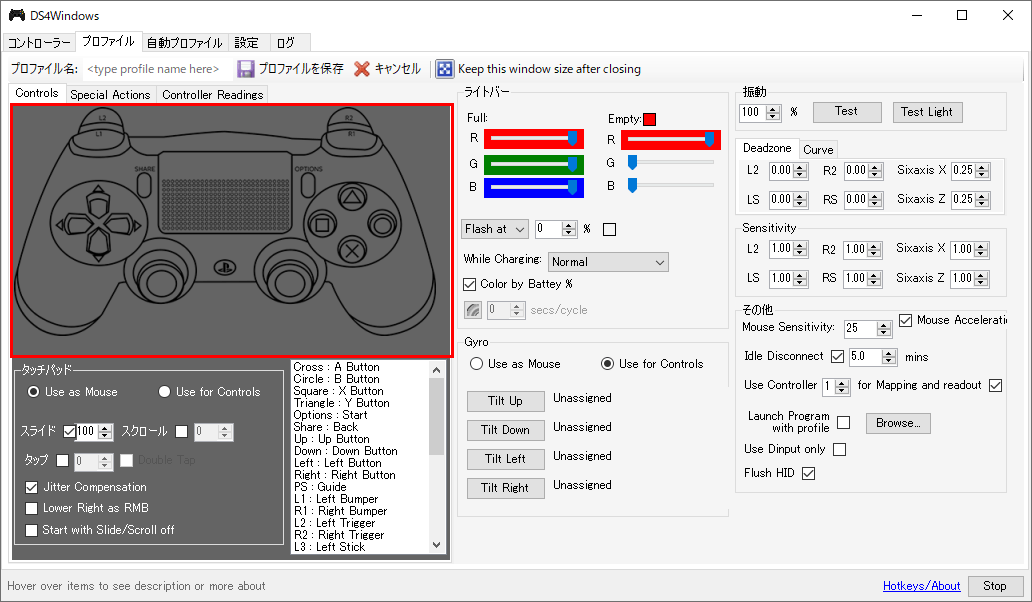Screen dimensions: 1032x602
Task: Open the 設定 tab
Action: (x=247, y=43)
